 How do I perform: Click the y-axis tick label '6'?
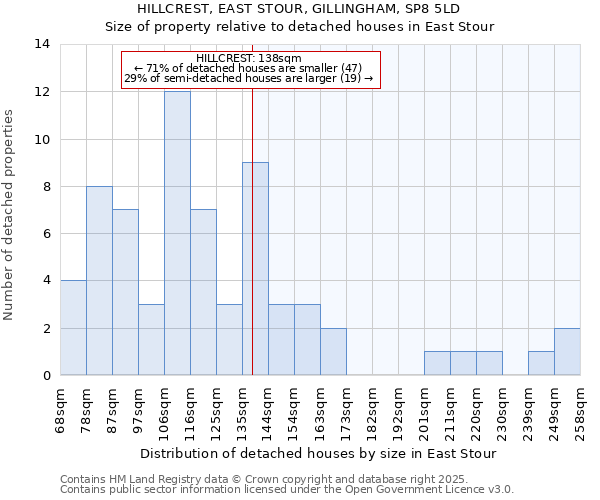pyautogui.click(x=47, y=234)
